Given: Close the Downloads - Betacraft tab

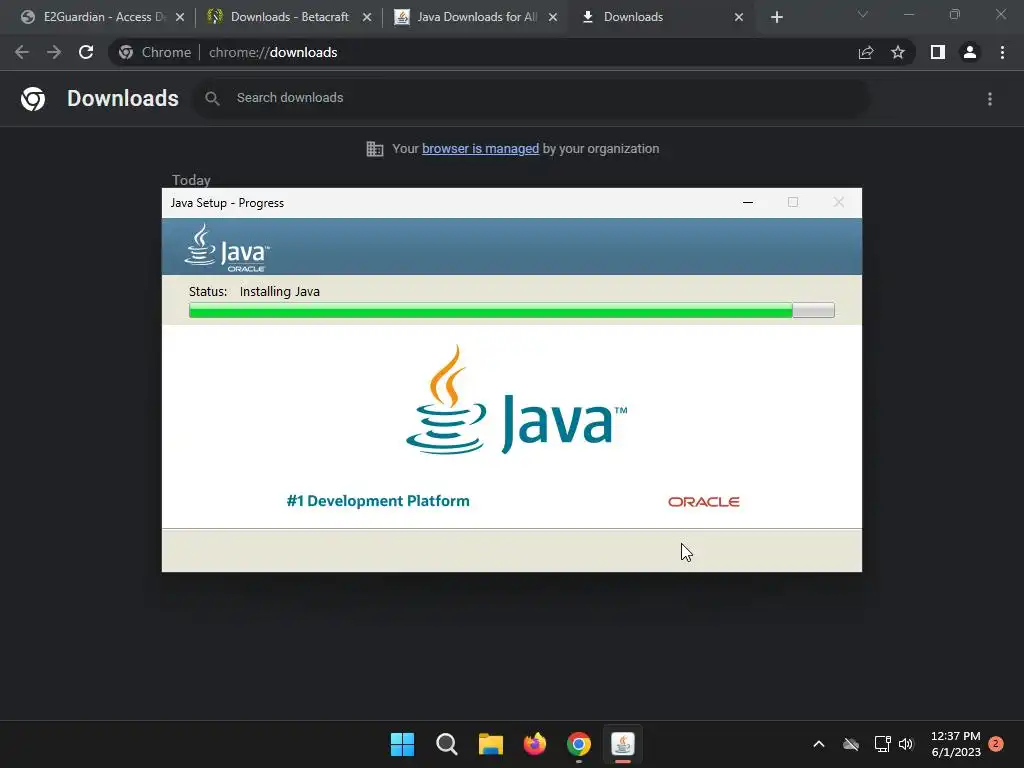Looking at the screenshot, I should pos(367,17).
